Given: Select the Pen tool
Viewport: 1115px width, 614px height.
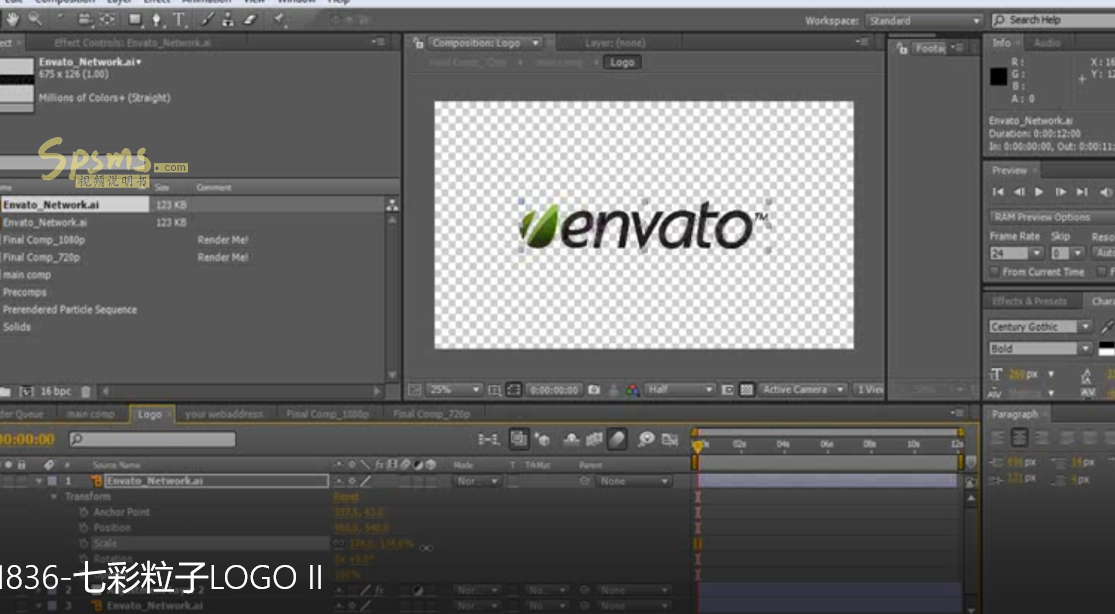Looking at the screenshot, I should click(156, 20).
